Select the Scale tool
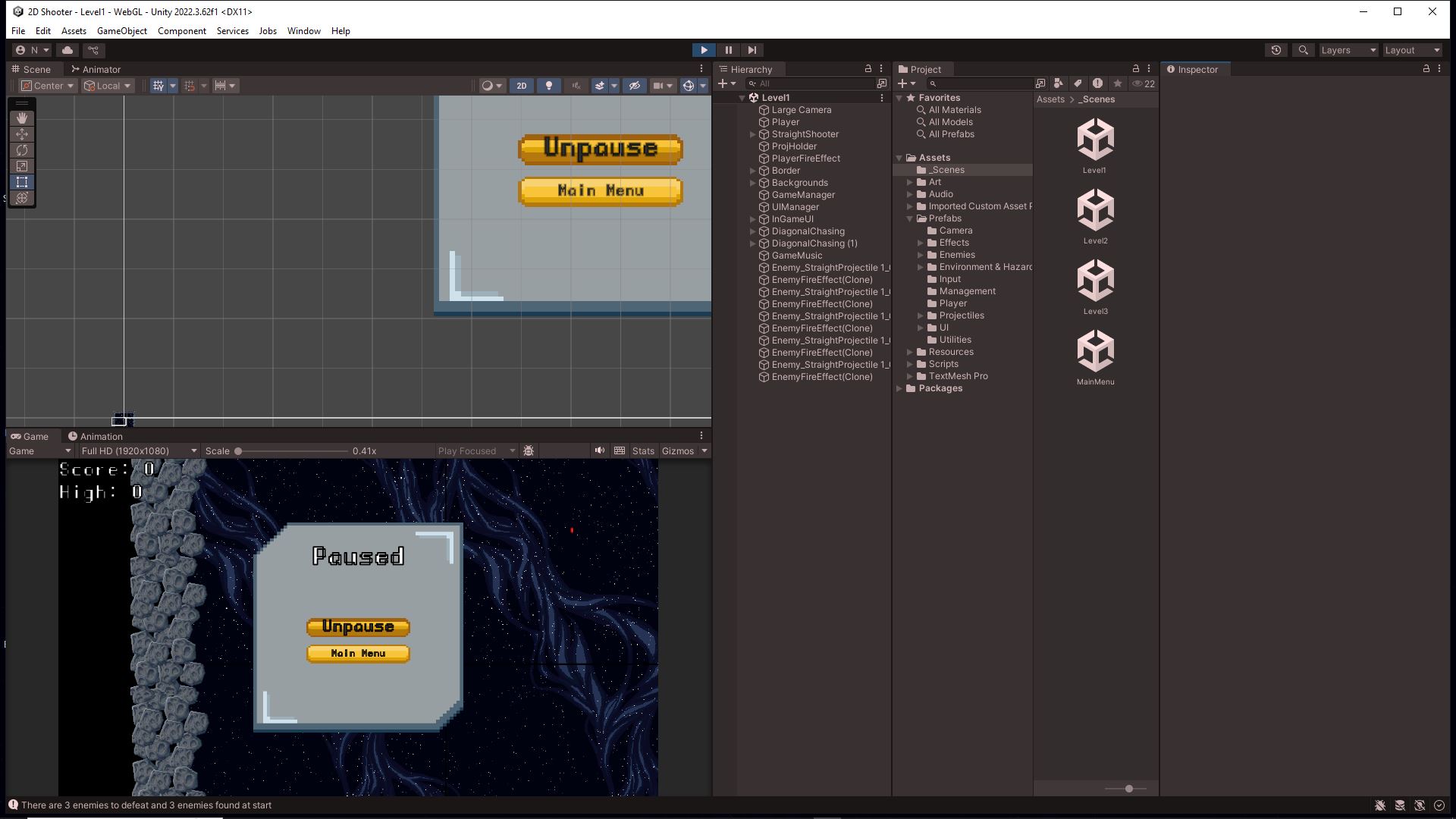 point(22,166)
